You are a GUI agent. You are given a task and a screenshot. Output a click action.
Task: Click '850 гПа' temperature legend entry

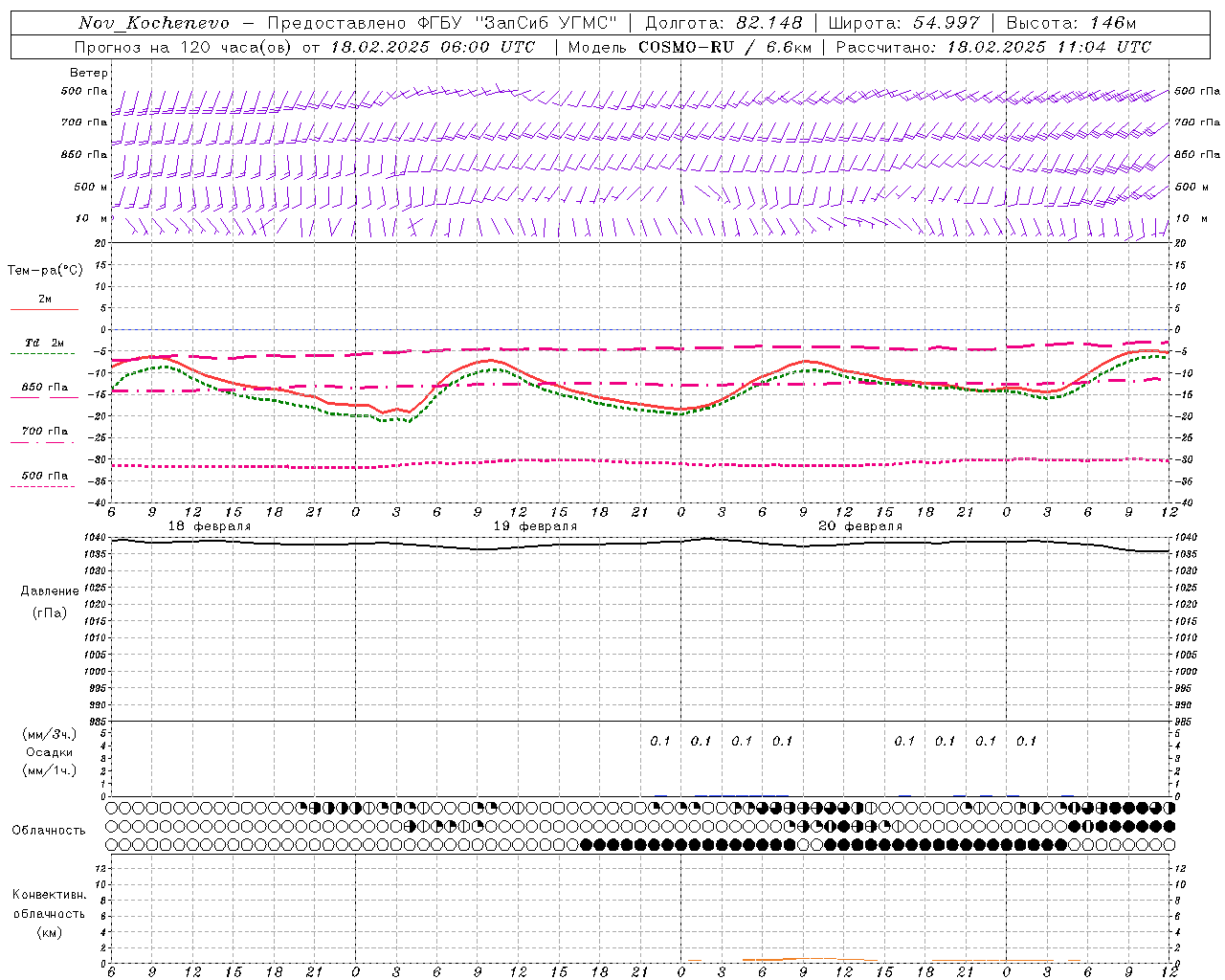pos(45,388)
